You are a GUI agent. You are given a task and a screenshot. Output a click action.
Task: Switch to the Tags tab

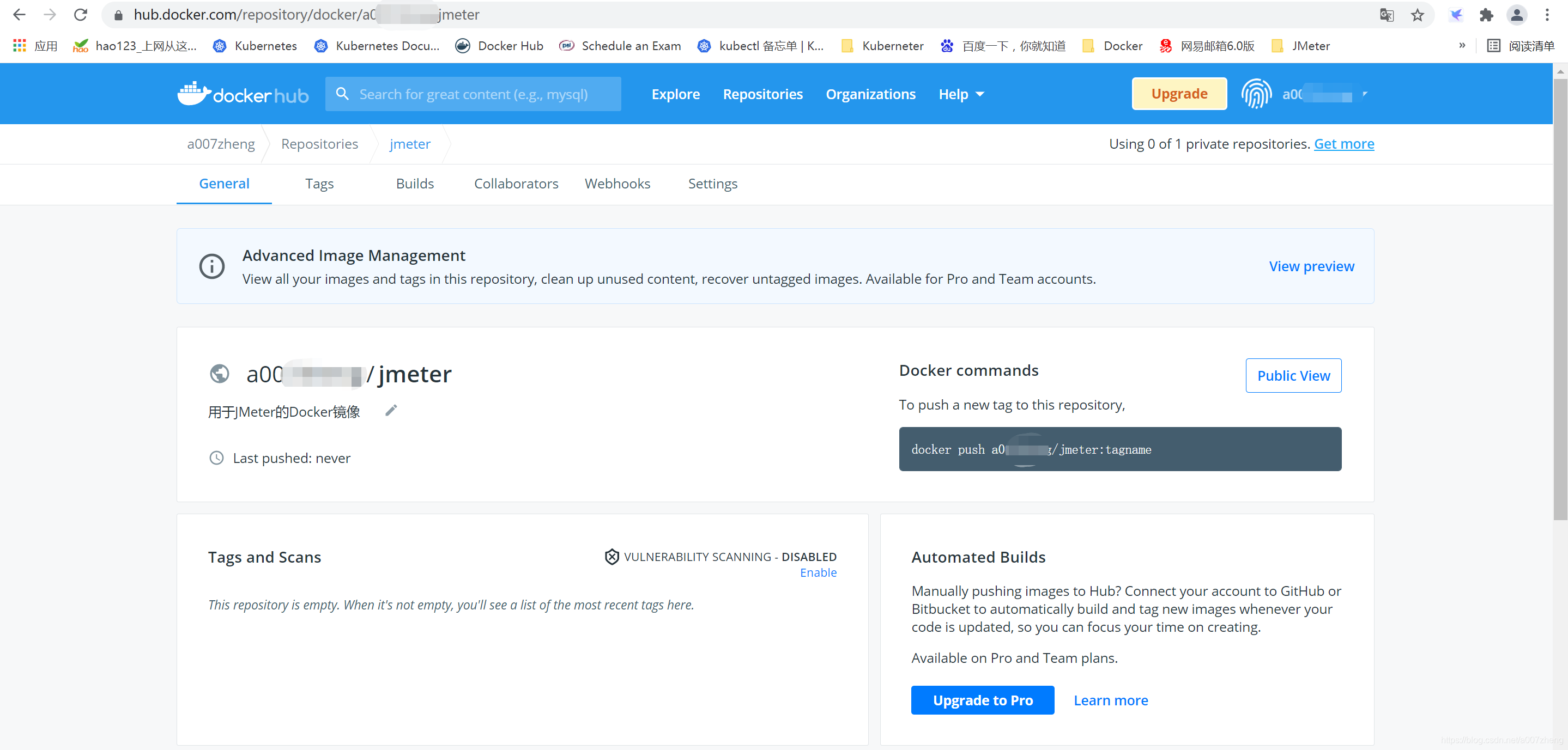(319, 184)
